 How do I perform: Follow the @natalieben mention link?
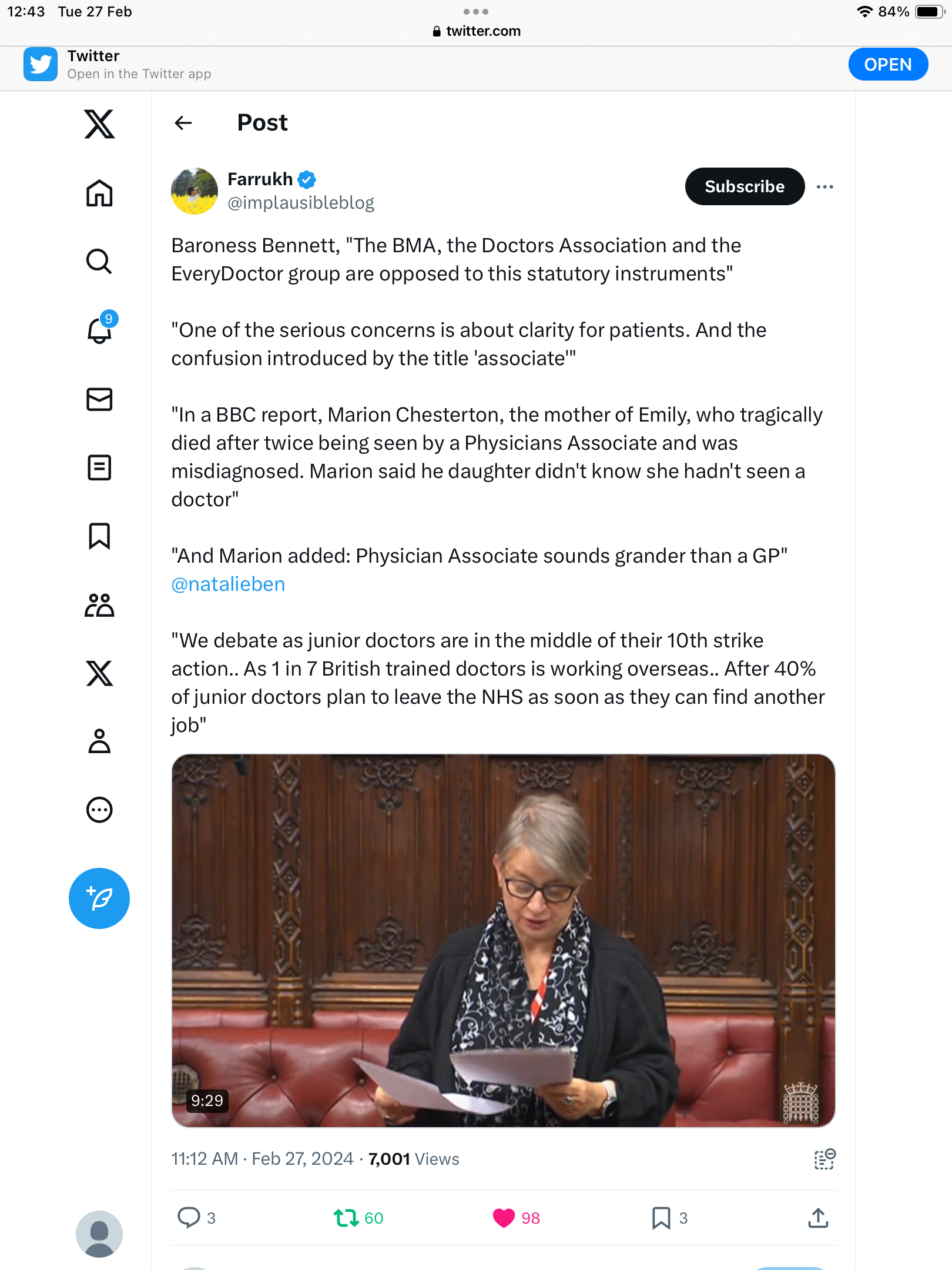[228, 584]
